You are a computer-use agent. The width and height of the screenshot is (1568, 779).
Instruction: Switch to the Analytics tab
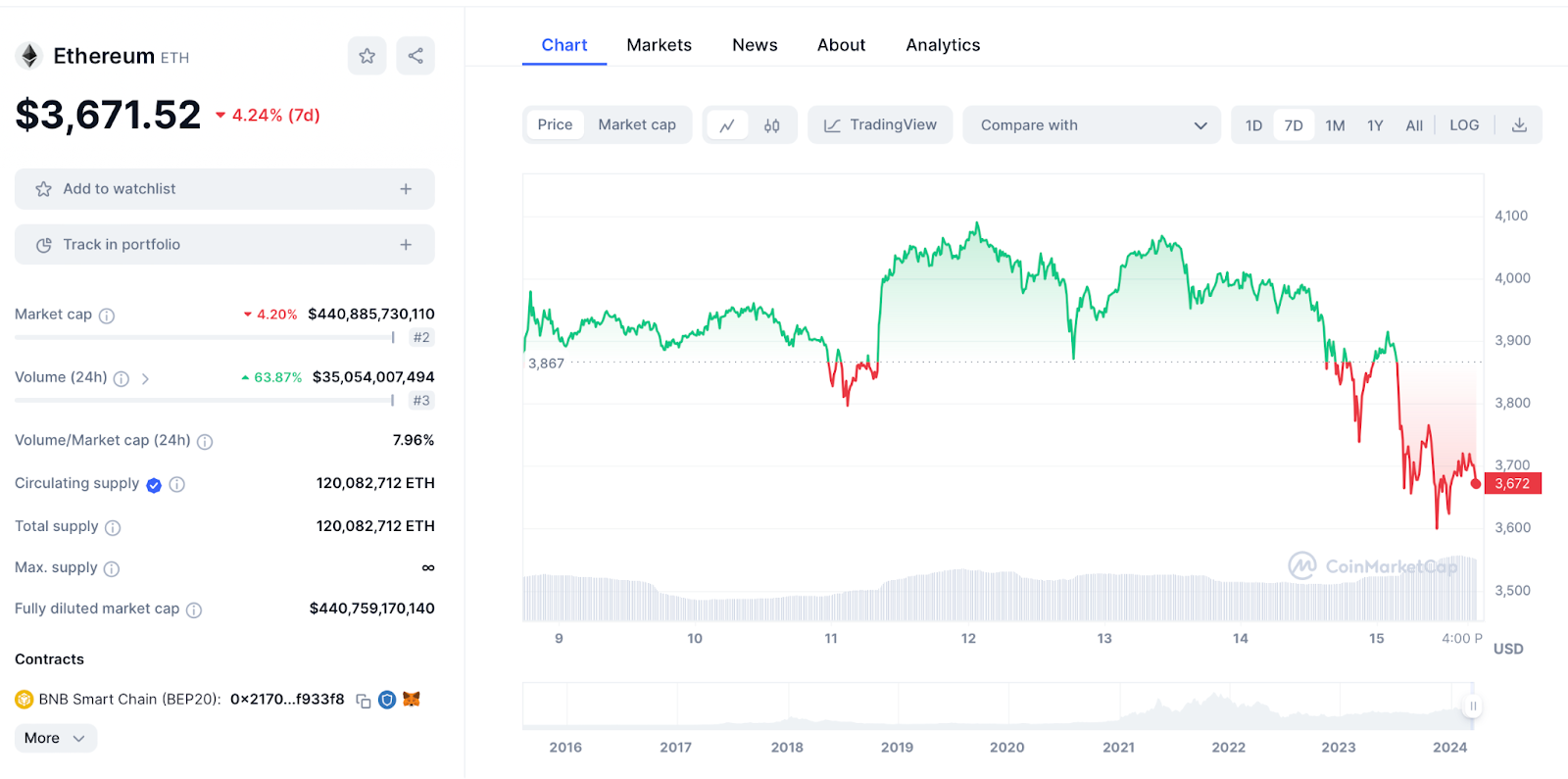[x=943, y=45]
